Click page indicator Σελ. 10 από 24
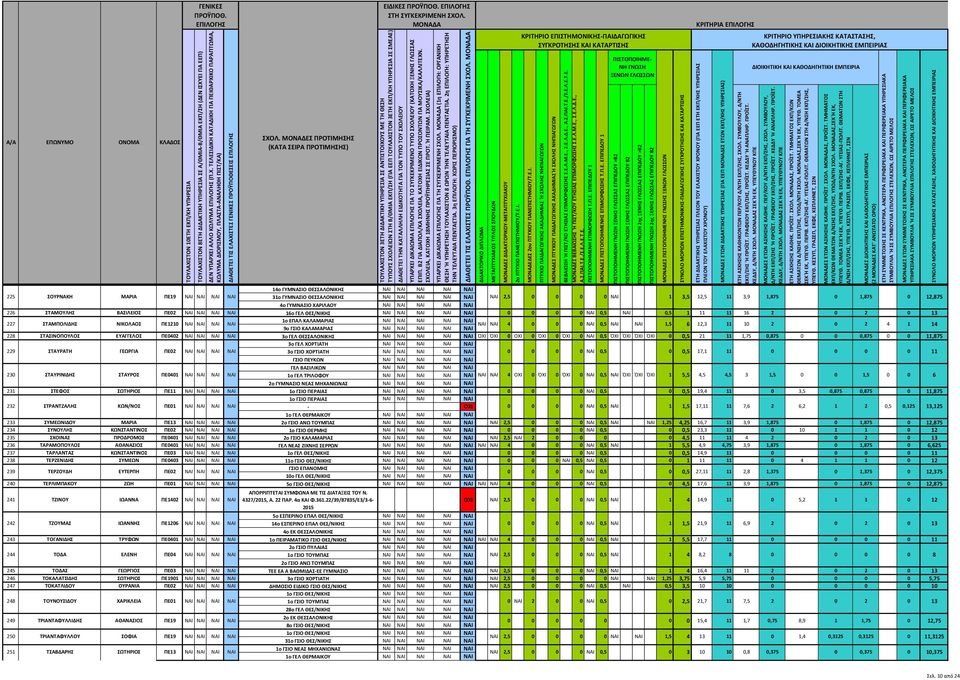This screenshot has height=680, width=960. tap(942, 676)
